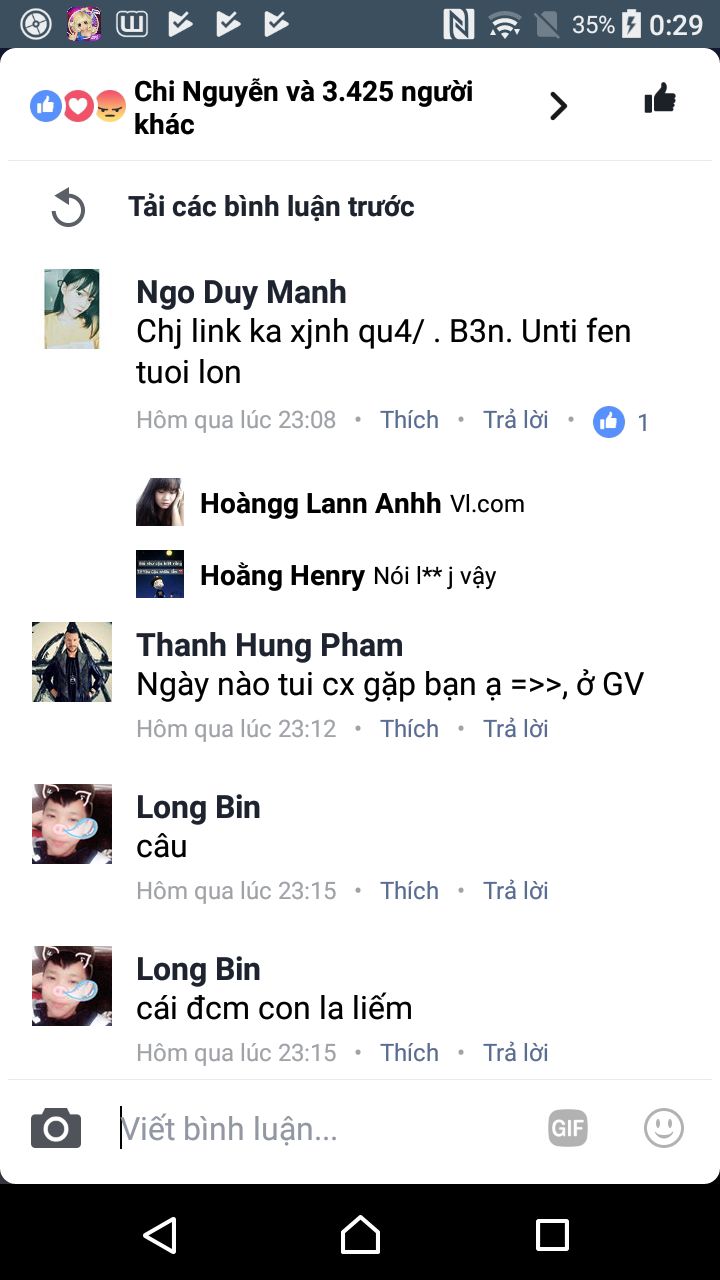720x1280 pixels.
Task: Tap the thumbs-up like icon at top right
Action: [x=660, y=98]
